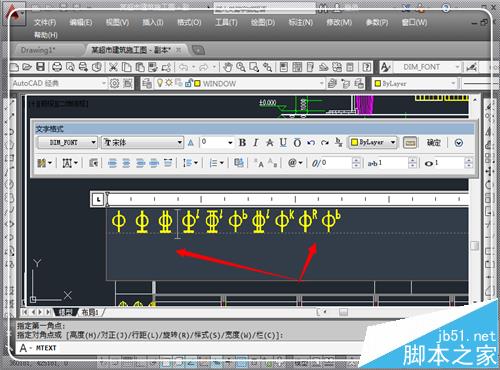This screenshot has width=500, height=370.
Task: Click the undo arrow in Text Formatting toolbar
Action: [311, 143]
